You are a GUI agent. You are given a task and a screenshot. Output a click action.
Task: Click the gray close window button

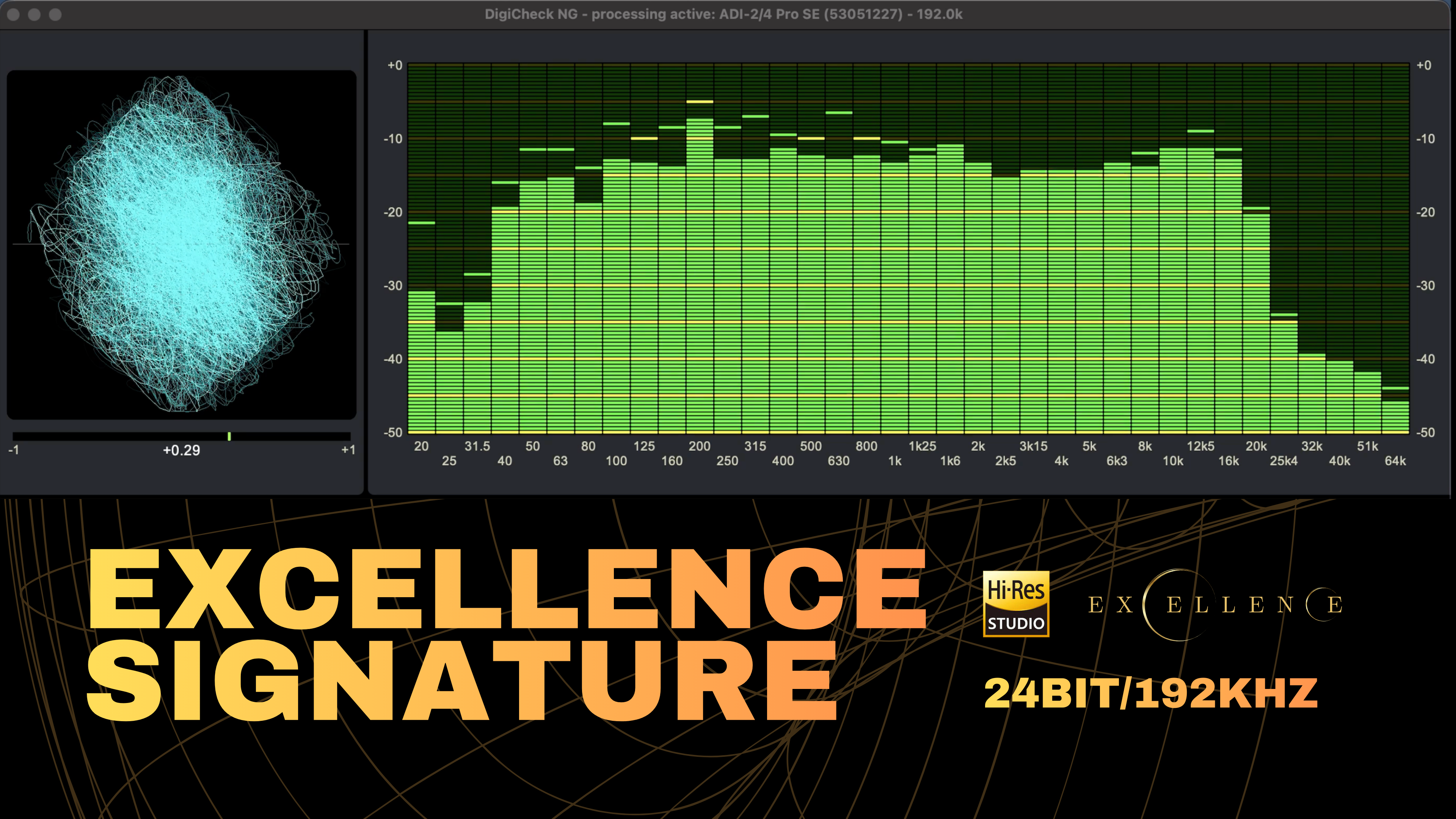(x=14, y=14)
